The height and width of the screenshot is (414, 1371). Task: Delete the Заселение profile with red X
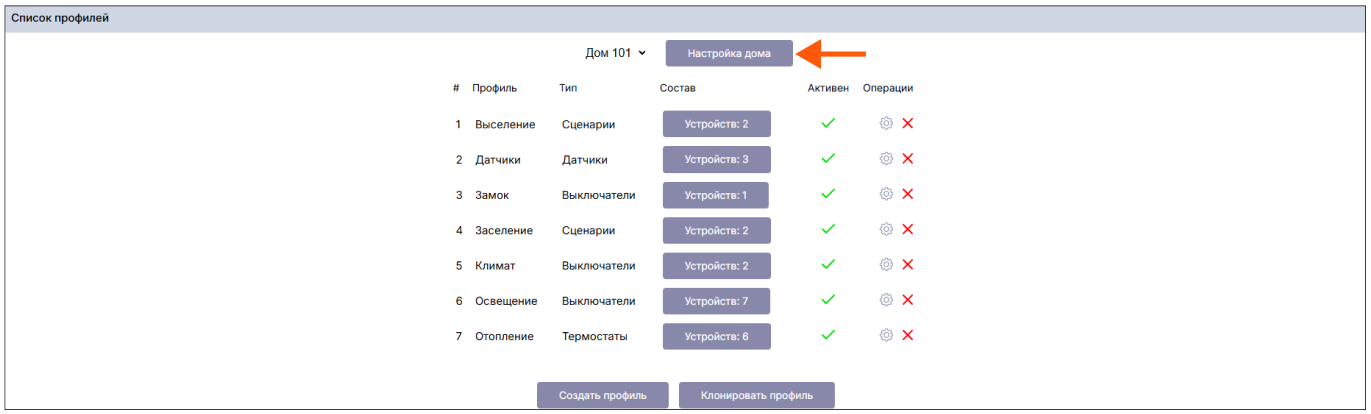tap(908, 229)
